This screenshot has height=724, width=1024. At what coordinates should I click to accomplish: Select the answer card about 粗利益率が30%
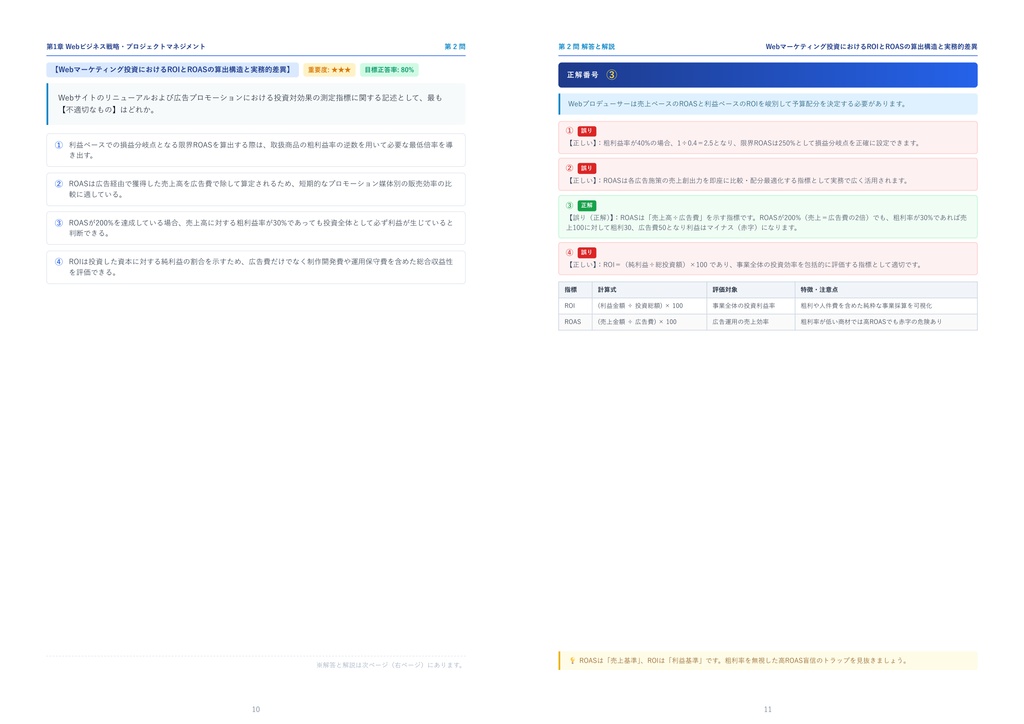click(256, 228)
